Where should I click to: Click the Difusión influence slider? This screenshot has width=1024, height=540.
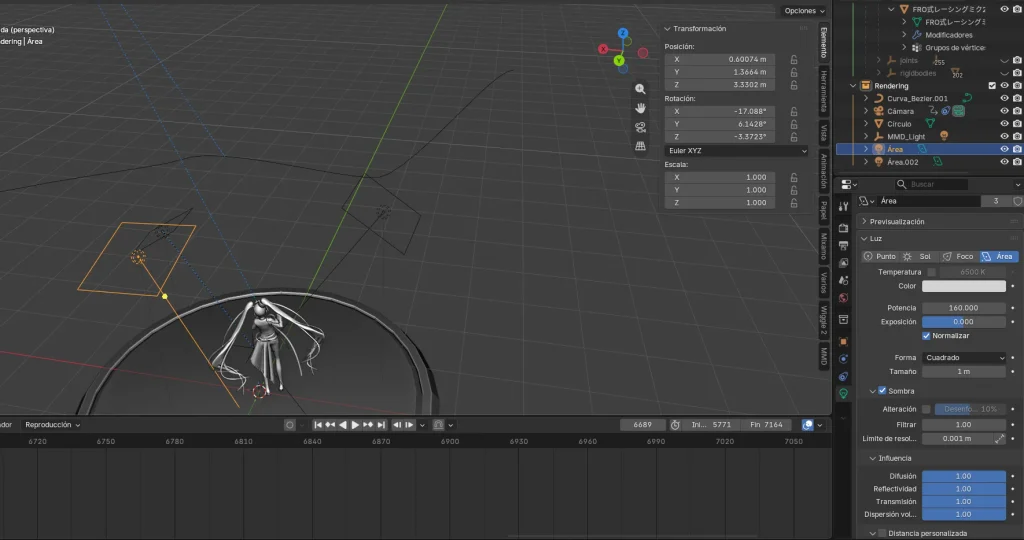point(963,476)
